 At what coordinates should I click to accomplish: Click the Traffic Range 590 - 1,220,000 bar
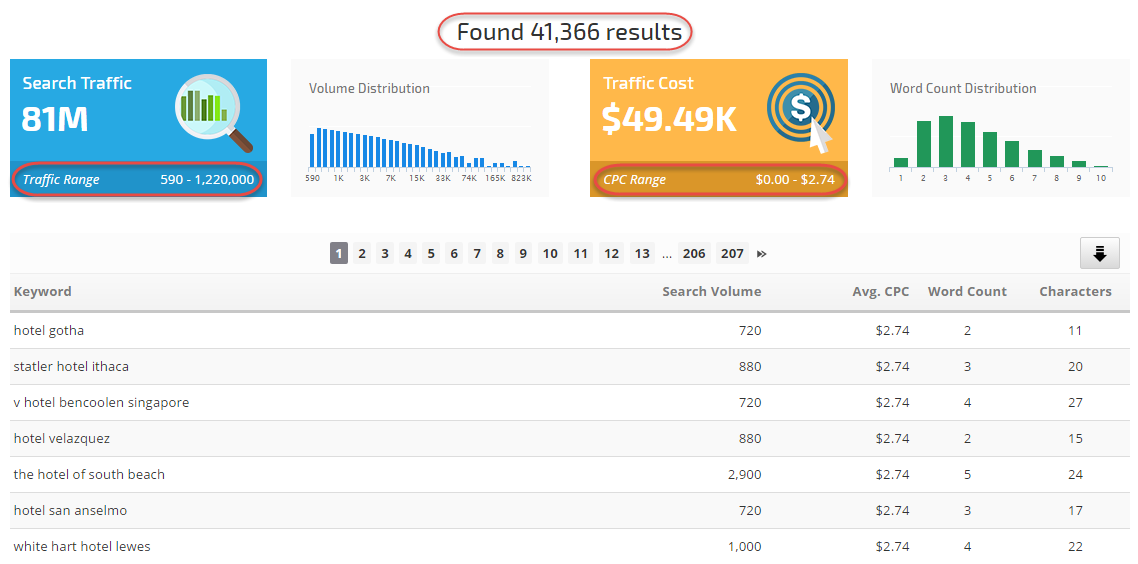[138, 180]
